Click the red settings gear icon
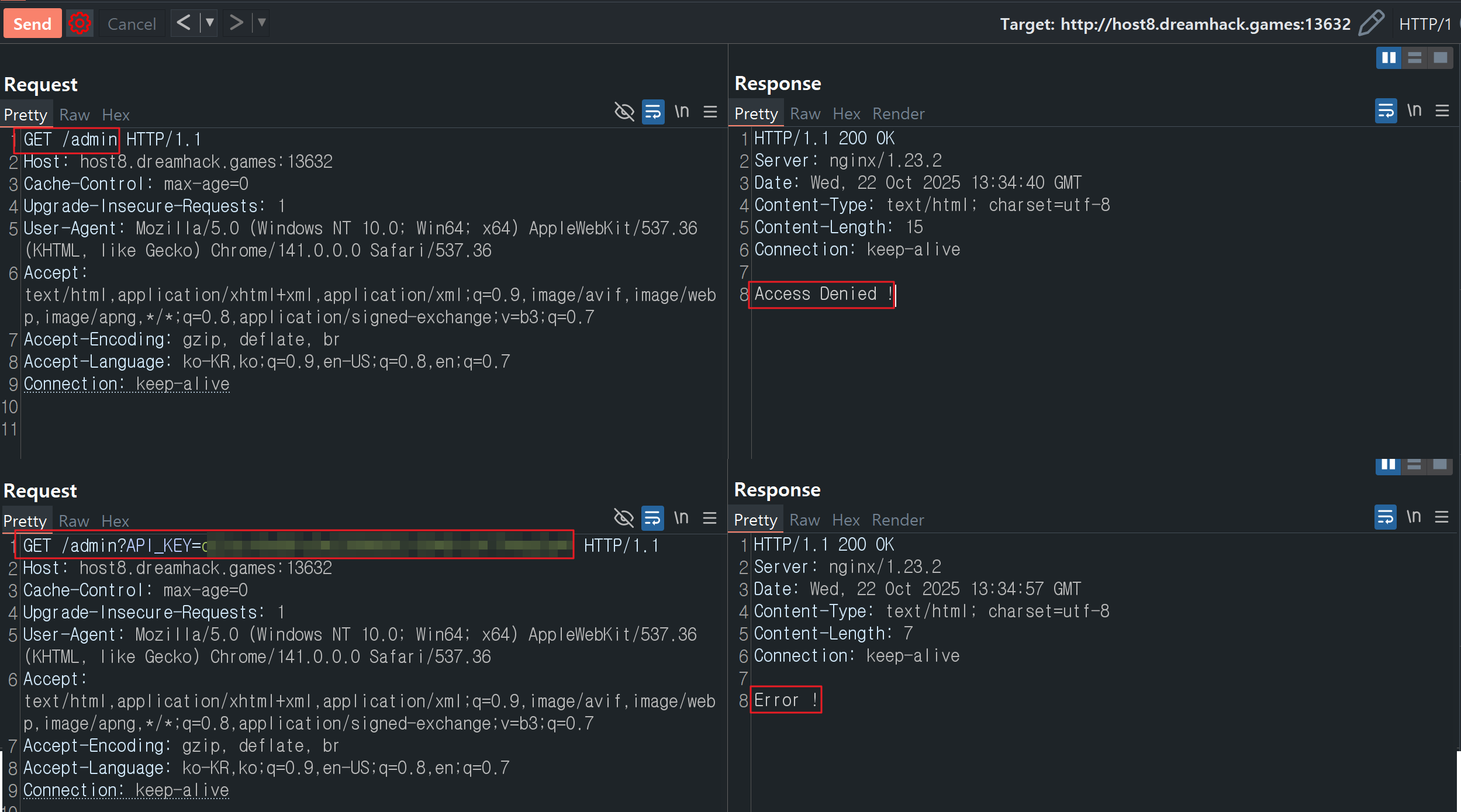Image resolution: width=1461 pixels, height=812 pixels. click(x=80, y=23)
